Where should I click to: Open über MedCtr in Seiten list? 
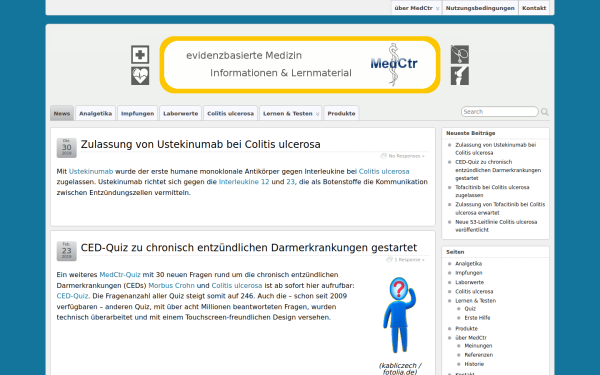tap(471, 338)
